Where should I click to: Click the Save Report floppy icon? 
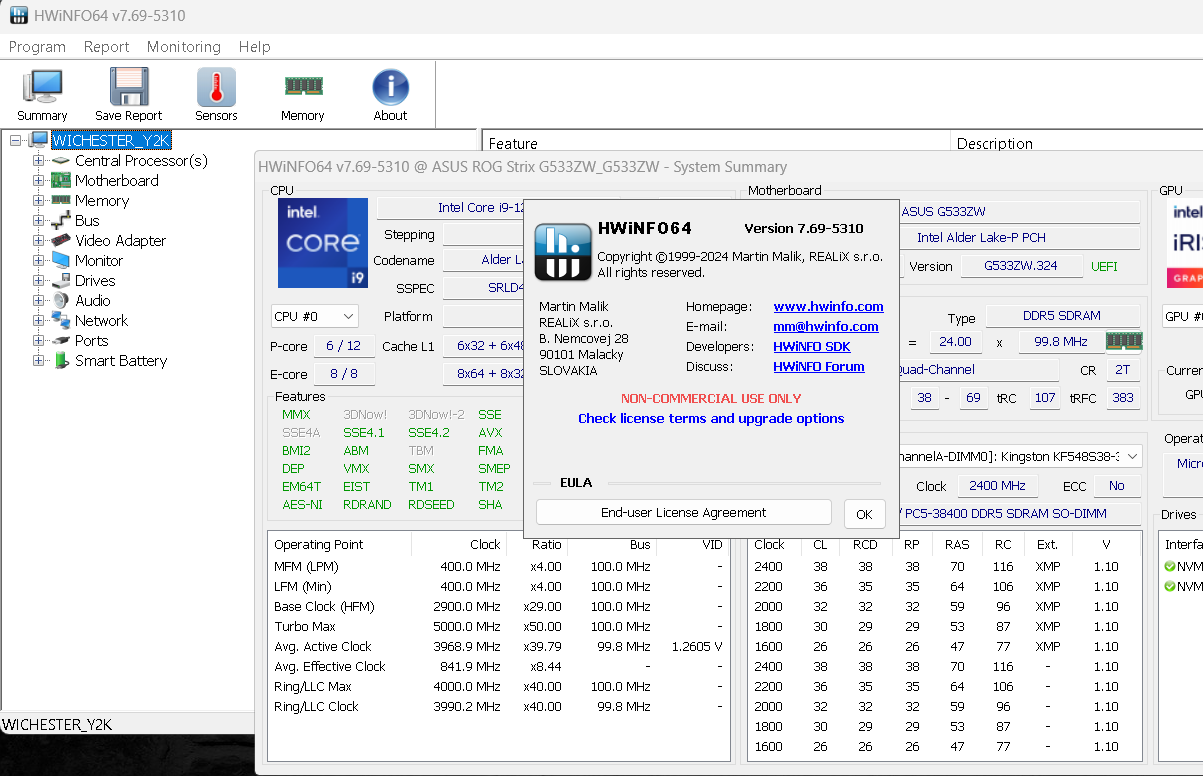(129, 87)
